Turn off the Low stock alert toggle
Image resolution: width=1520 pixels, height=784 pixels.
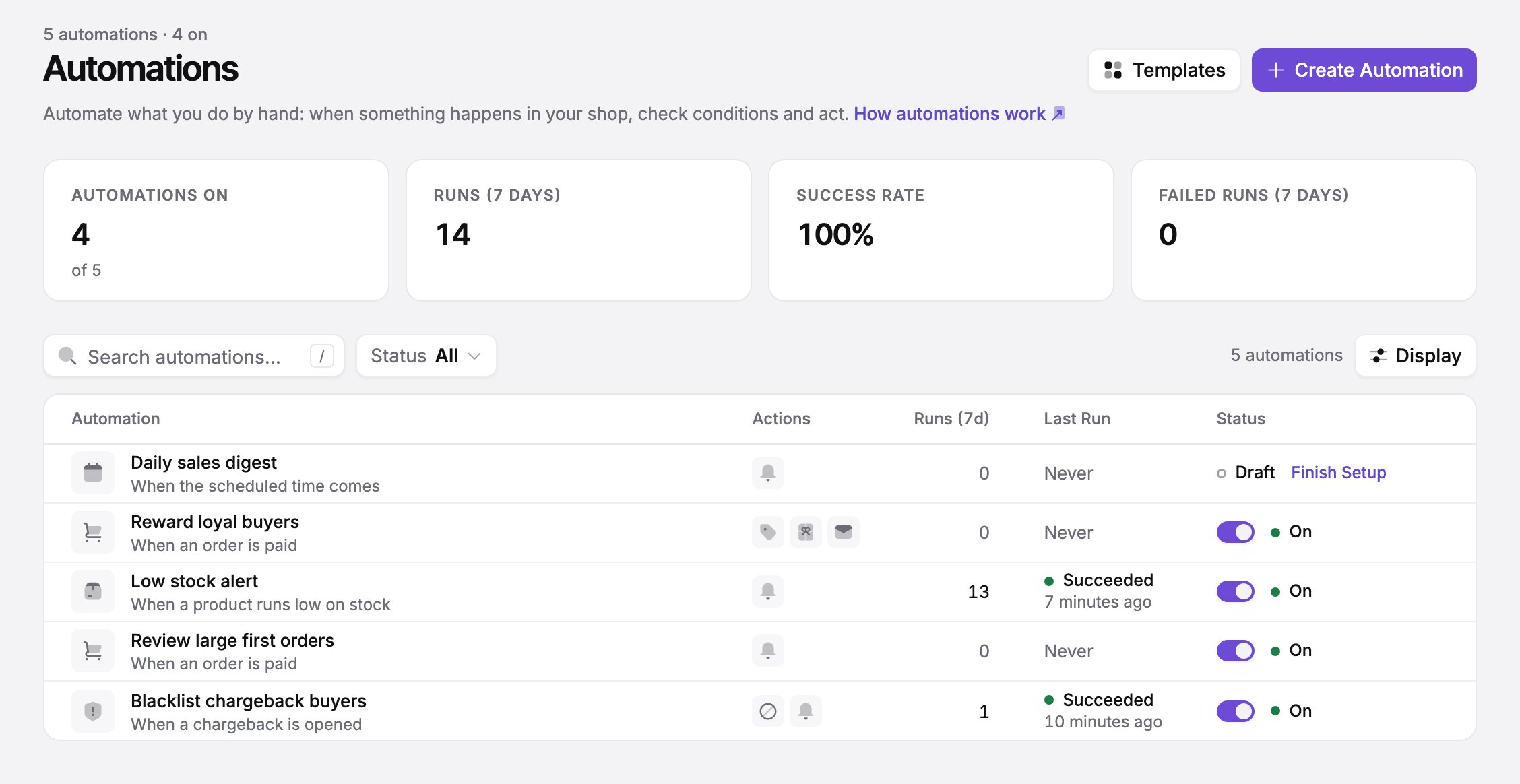(x=1236, y=591)
